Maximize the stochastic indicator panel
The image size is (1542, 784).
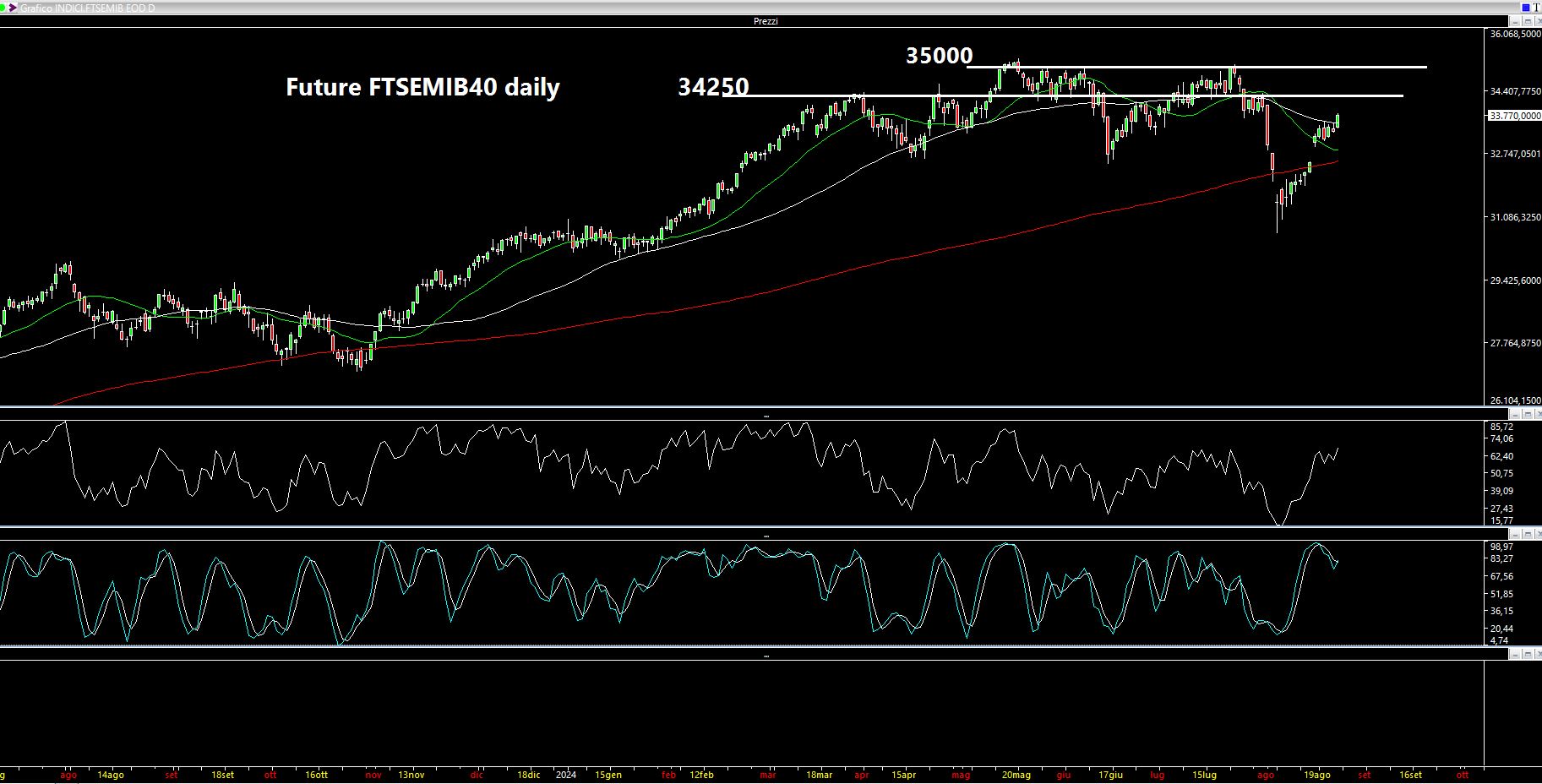coord(1528,534)
